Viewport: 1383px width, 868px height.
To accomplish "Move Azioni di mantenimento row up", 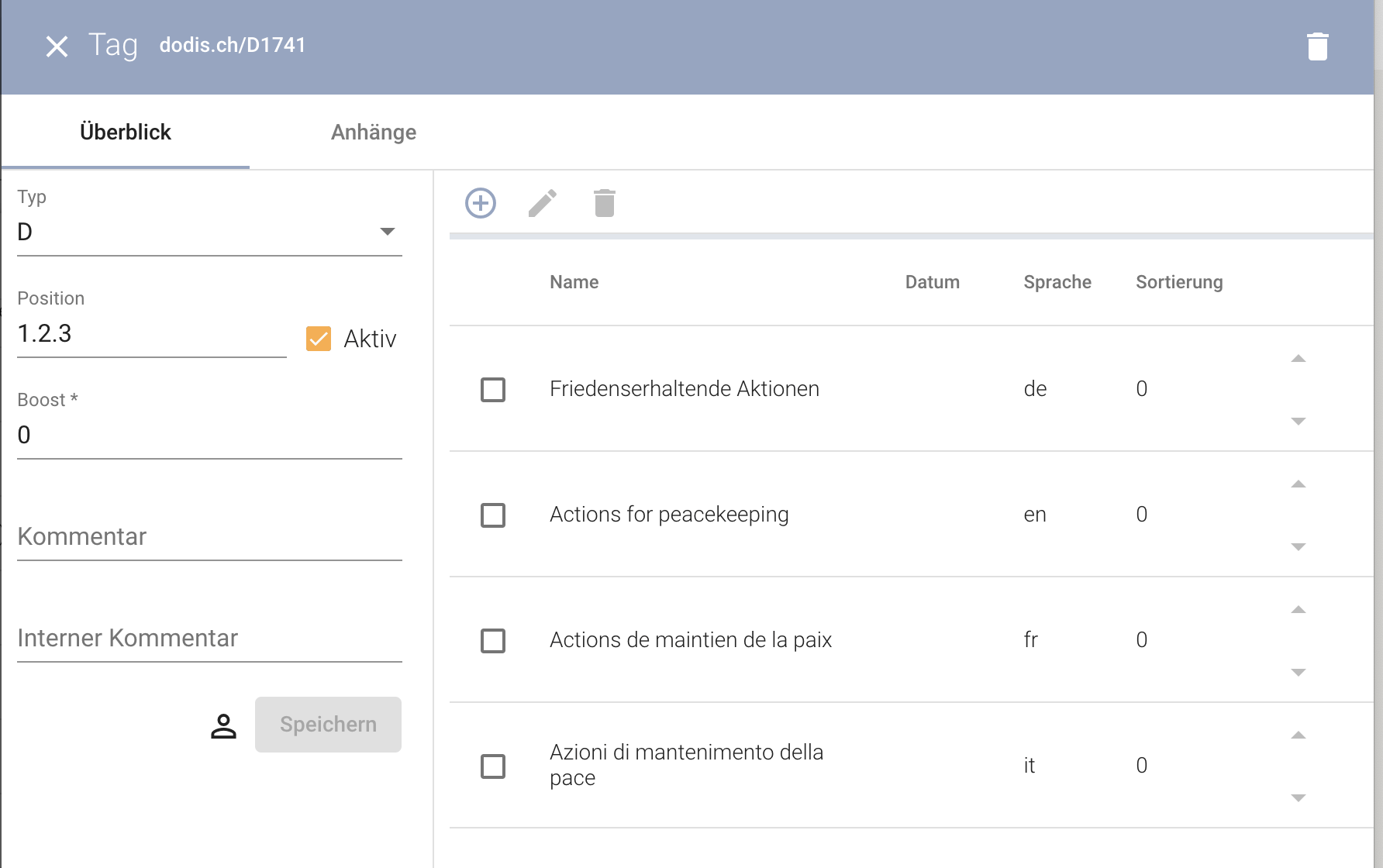I will coord(1299,735).
